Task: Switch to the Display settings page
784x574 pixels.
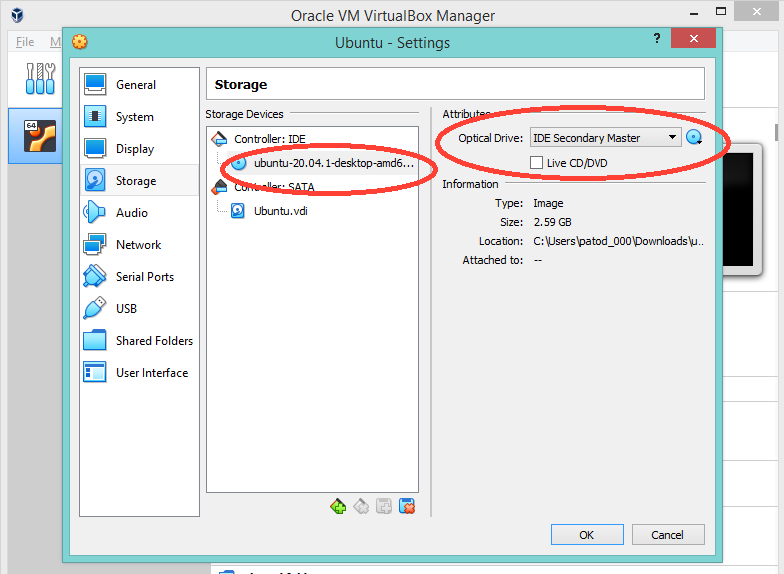Action: coord(139,148)
